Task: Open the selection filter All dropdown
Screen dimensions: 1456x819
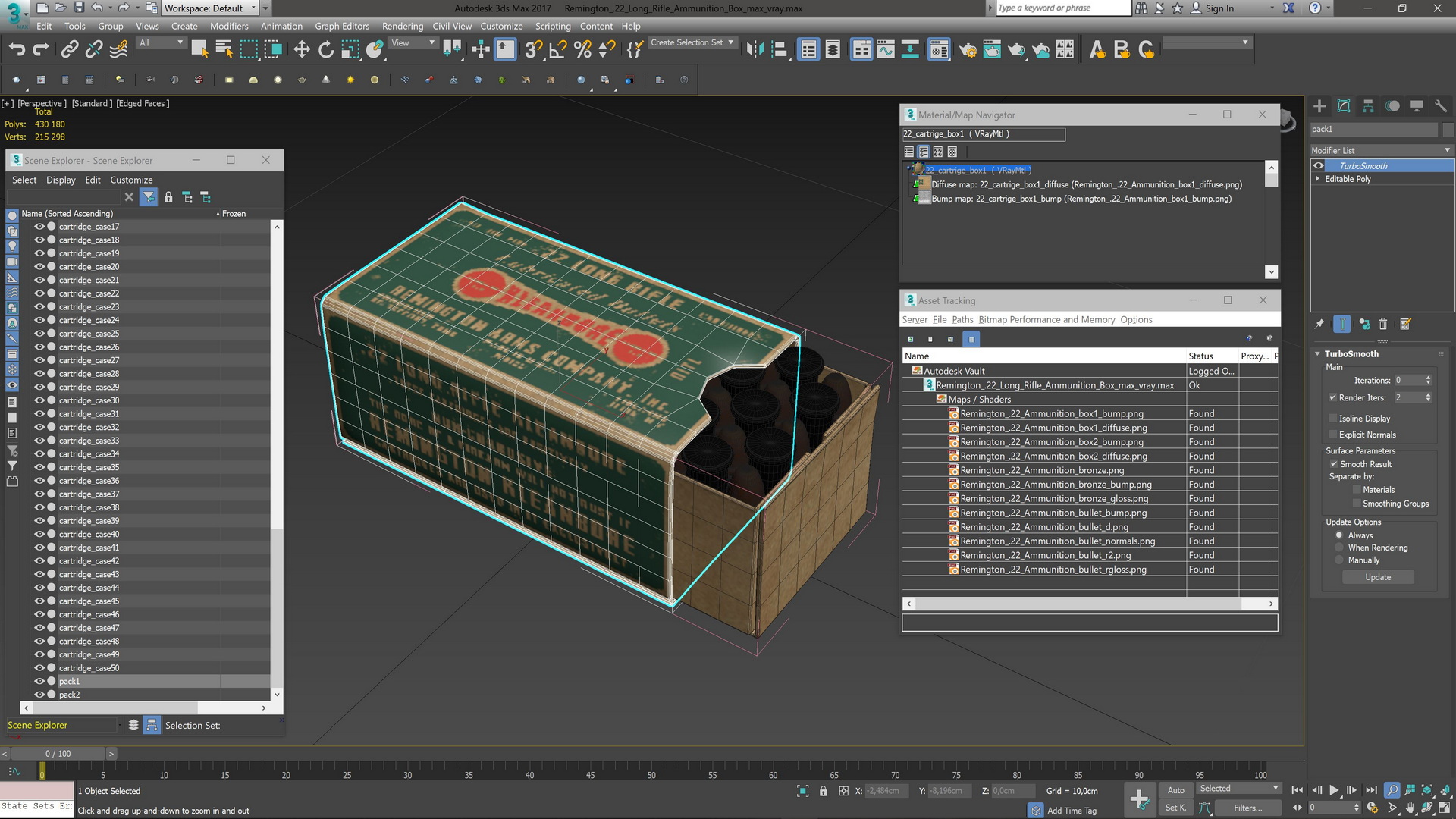Action: coord(162,43)
